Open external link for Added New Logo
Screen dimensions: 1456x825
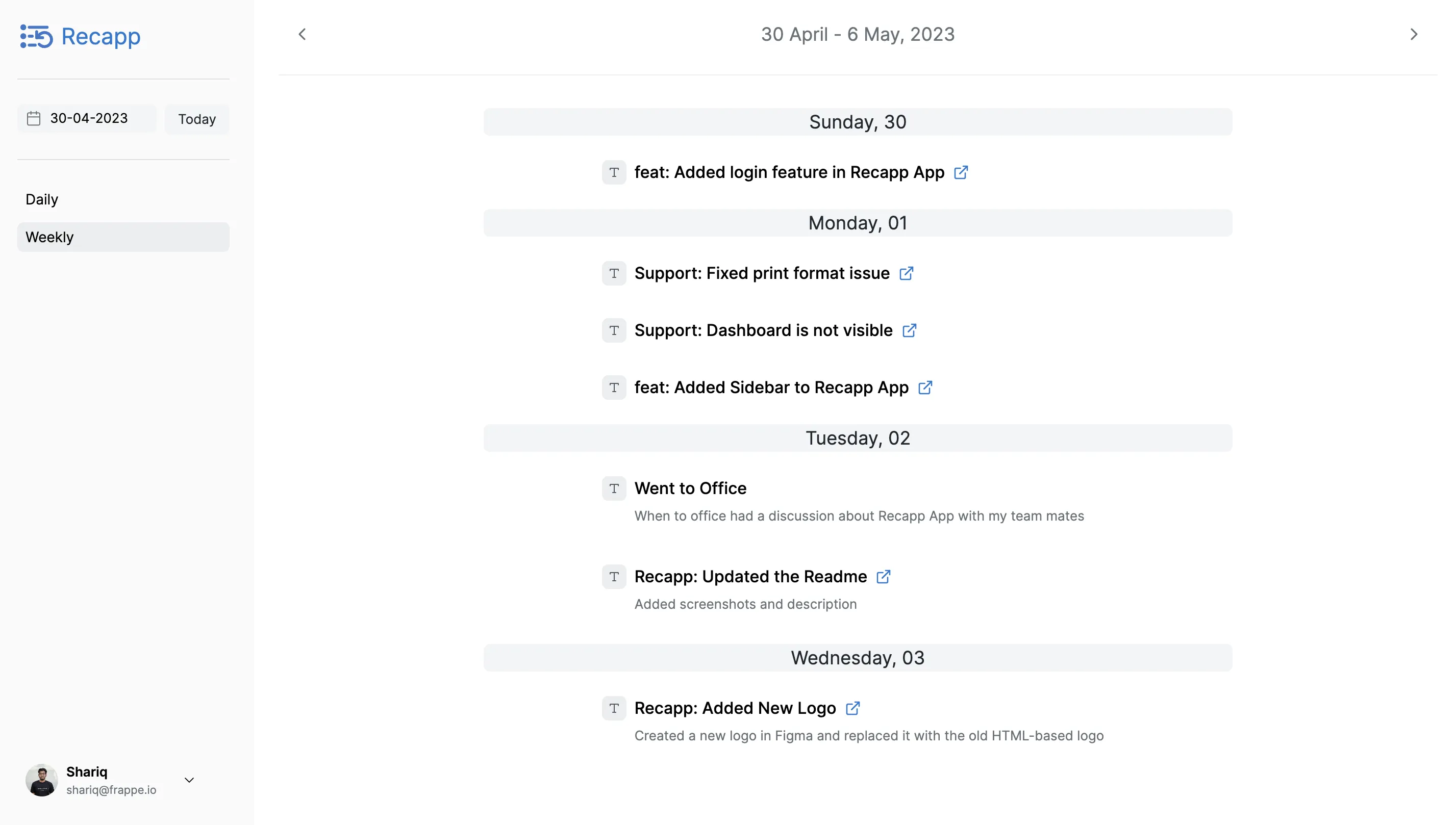[852, 708]
